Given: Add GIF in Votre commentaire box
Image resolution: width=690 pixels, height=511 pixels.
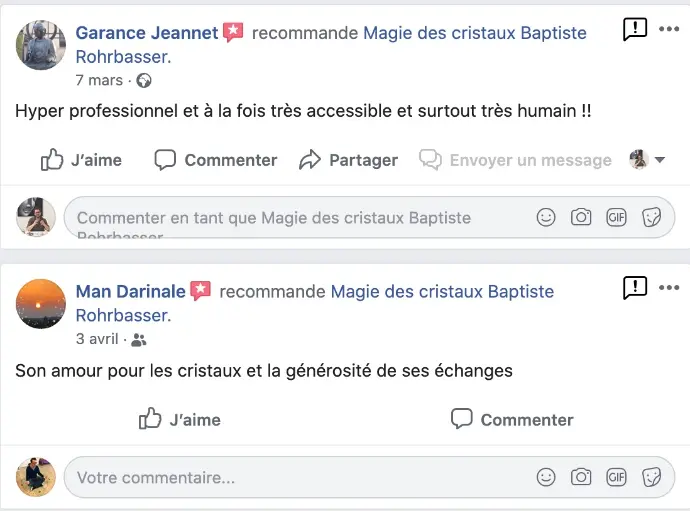Looking at the screenshot, I should (x=616, y=477).
